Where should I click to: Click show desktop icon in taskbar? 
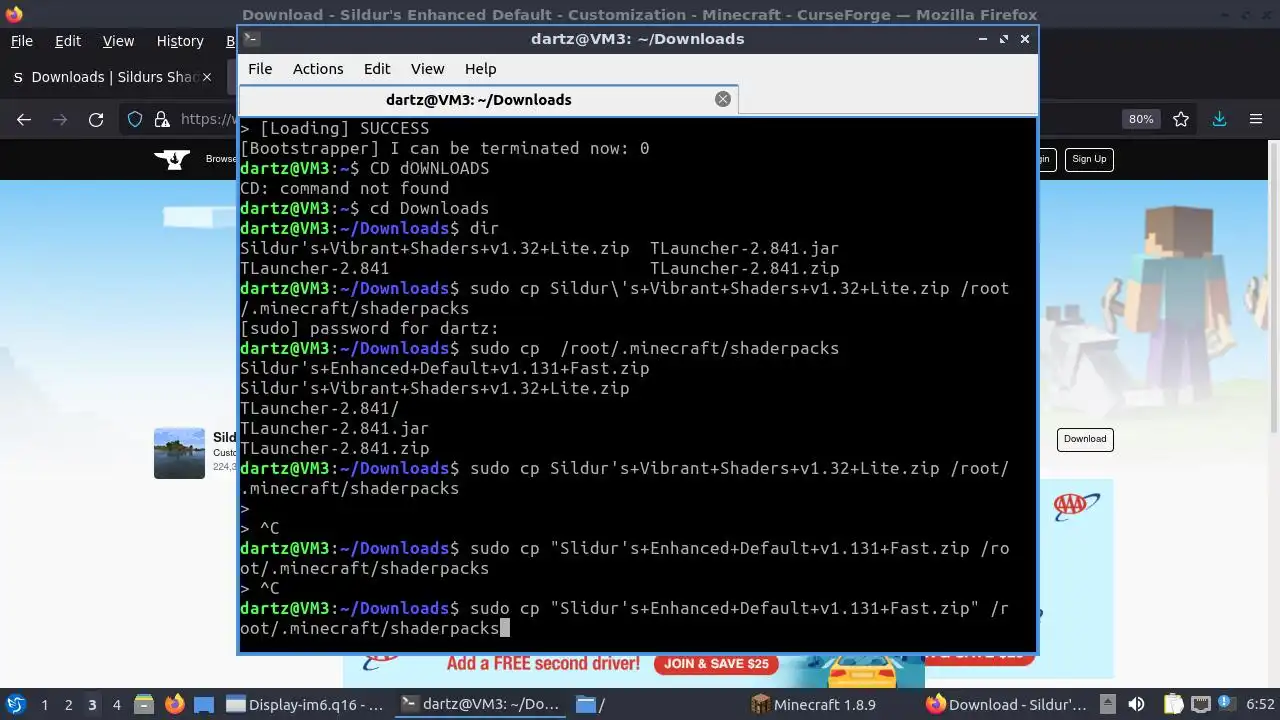point(204,704)
